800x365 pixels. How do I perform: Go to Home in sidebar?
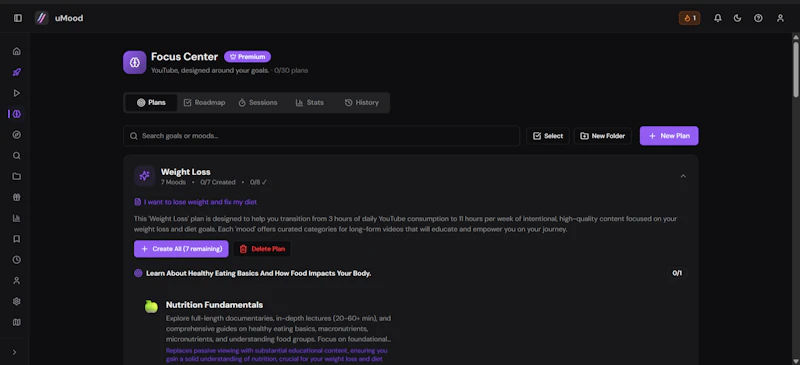(16, 51)
